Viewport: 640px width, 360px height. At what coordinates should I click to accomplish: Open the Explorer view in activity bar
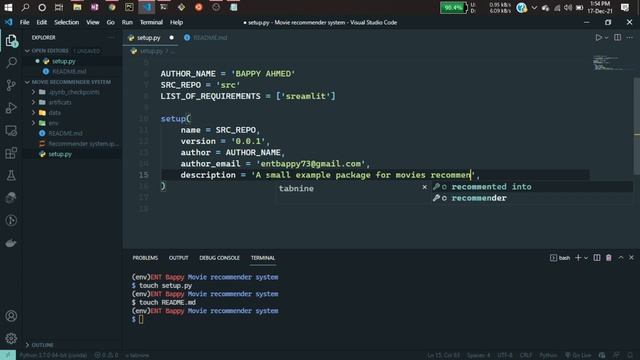point(11,40)
